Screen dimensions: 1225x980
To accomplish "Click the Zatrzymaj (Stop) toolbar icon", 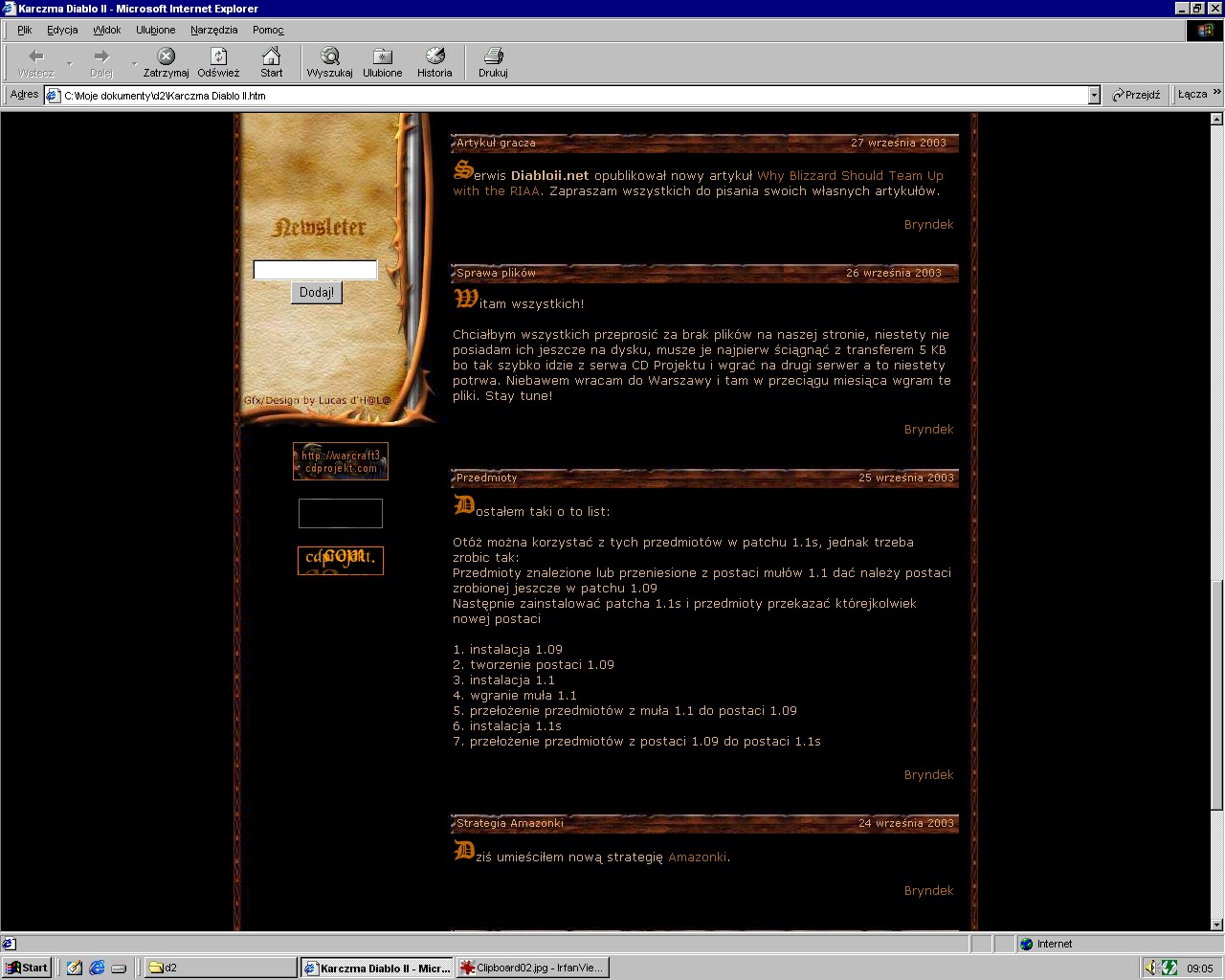I will point(166,57).
